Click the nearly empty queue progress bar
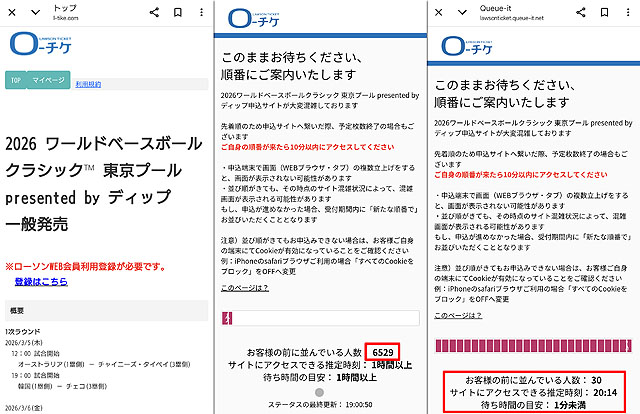640x414 pixels. click(x=320, y=319)
